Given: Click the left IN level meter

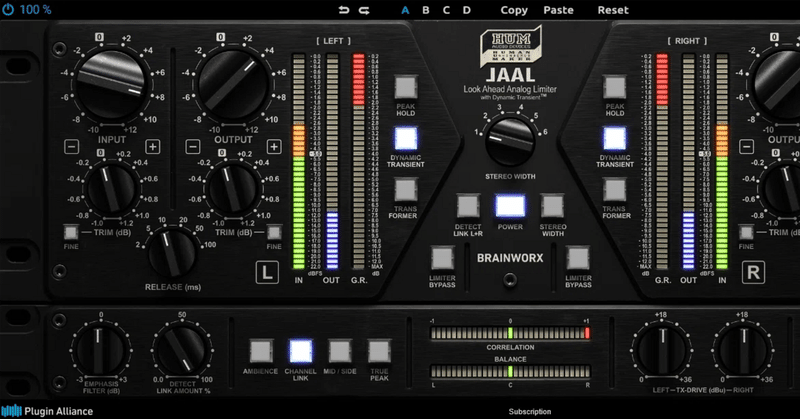Looking at the screenshot, I should (x=298, y=161).
